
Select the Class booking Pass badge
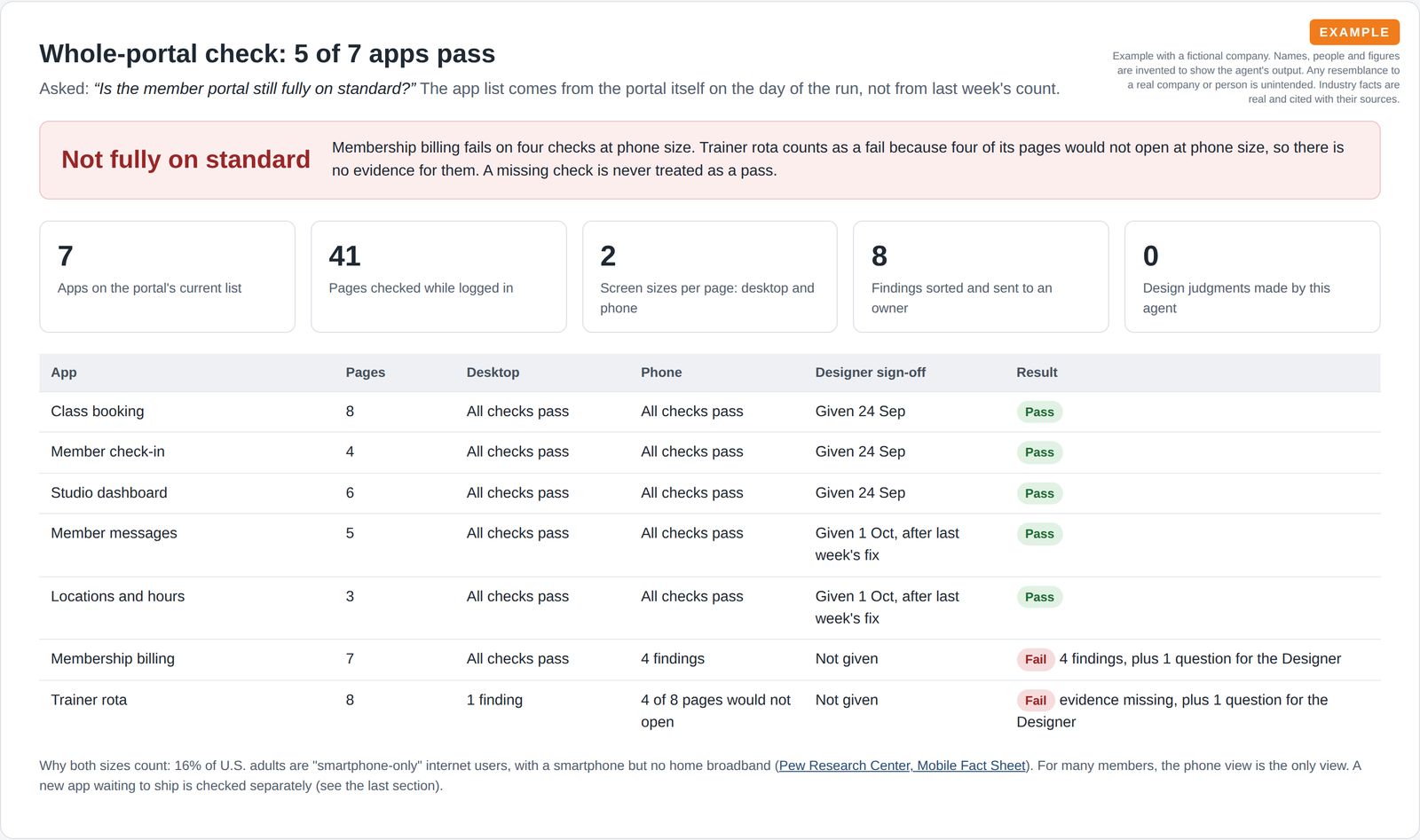pos(1039,412)
